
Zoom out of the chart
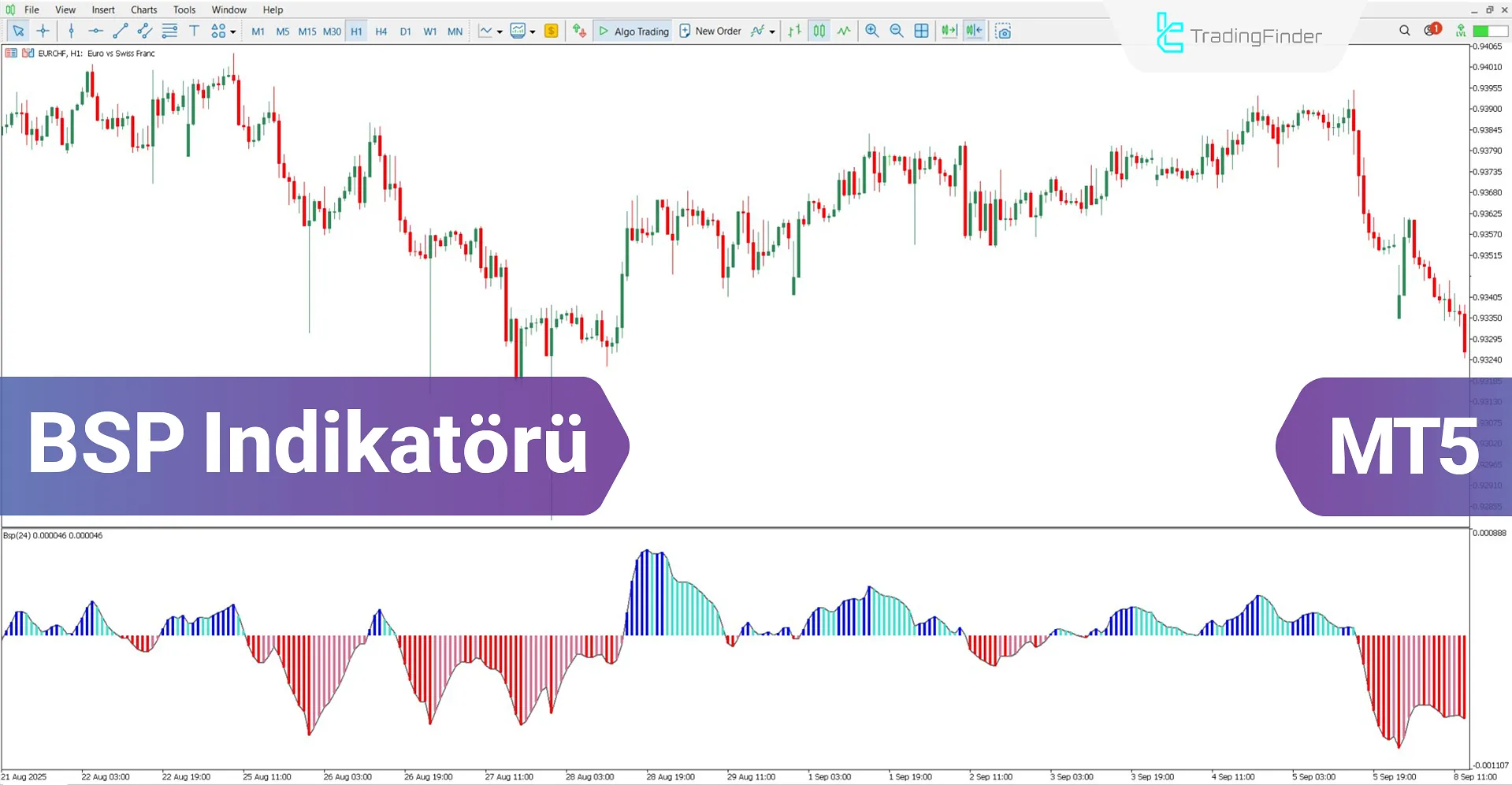coord(897,31)
